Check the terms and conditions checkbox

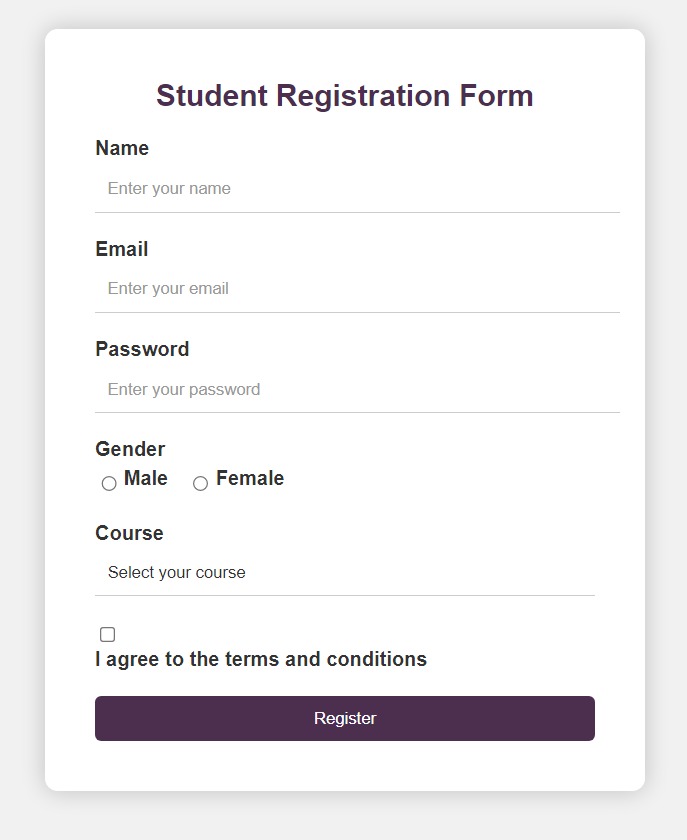point(107,634)
